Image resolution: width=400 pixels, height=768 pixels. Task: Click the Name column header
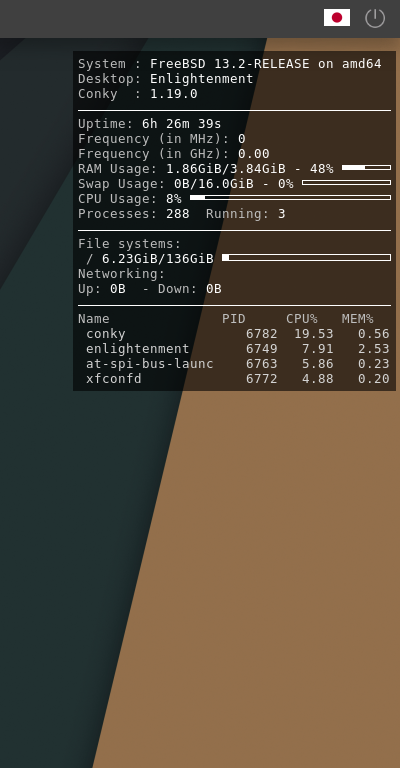click(94, 319)
